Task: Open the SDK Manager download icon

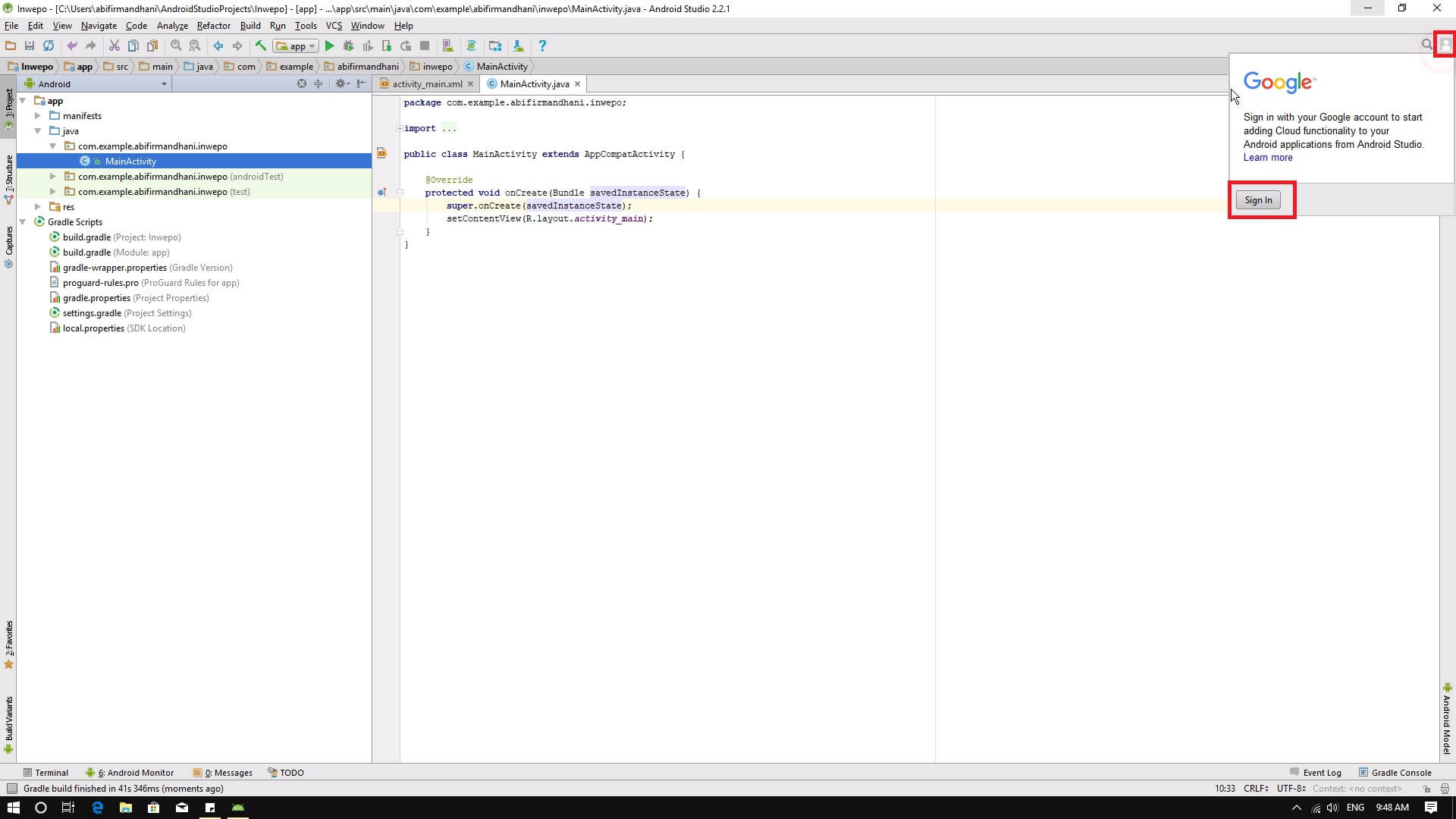Action: click(518, 46)
